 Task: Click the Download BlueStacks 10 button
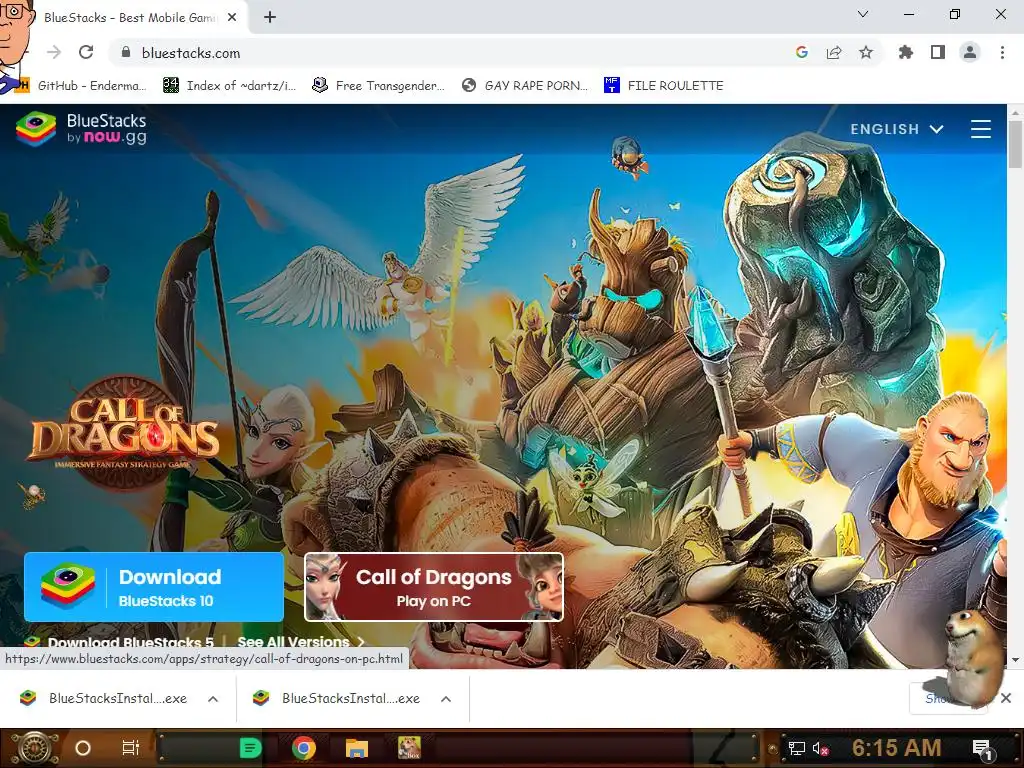click(154, 587)
